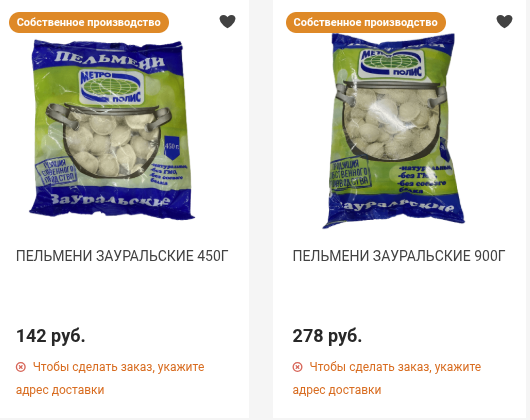Click the blue 450 г tag on the left package
530x420 pixels.
point(172,147)
